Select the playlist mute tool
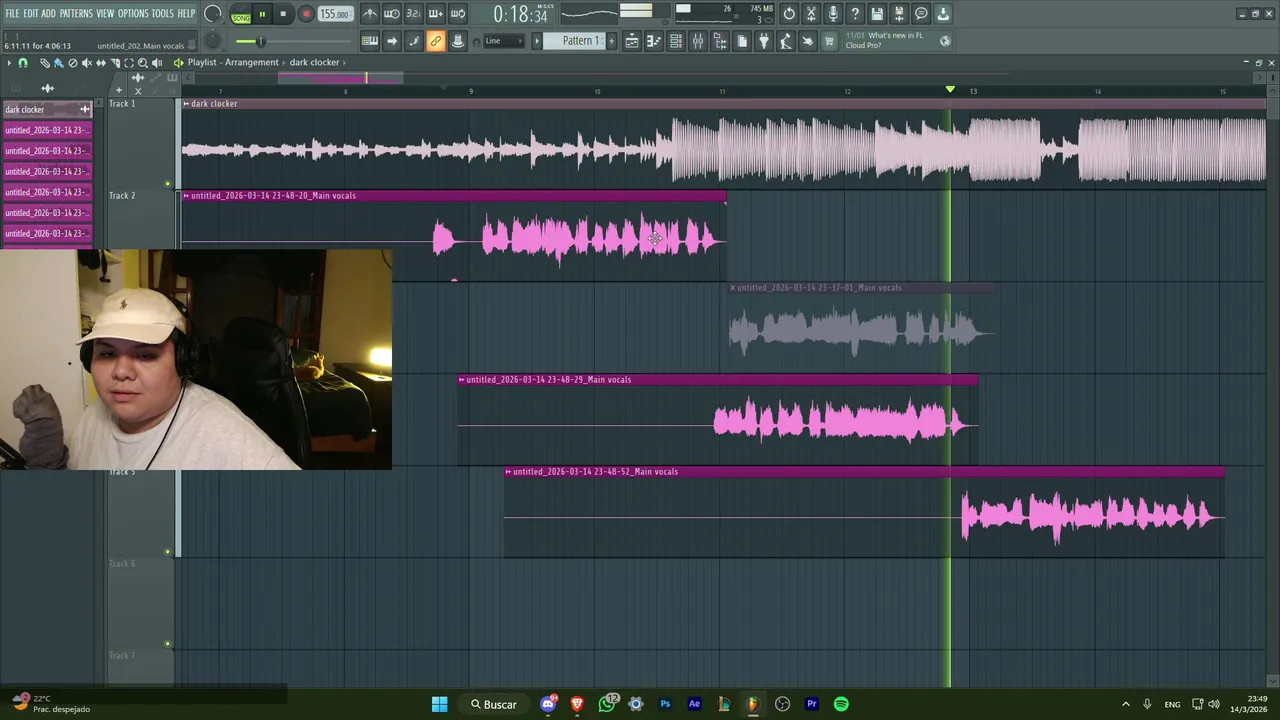1280x720 pixels. click(x=86, y=62)
